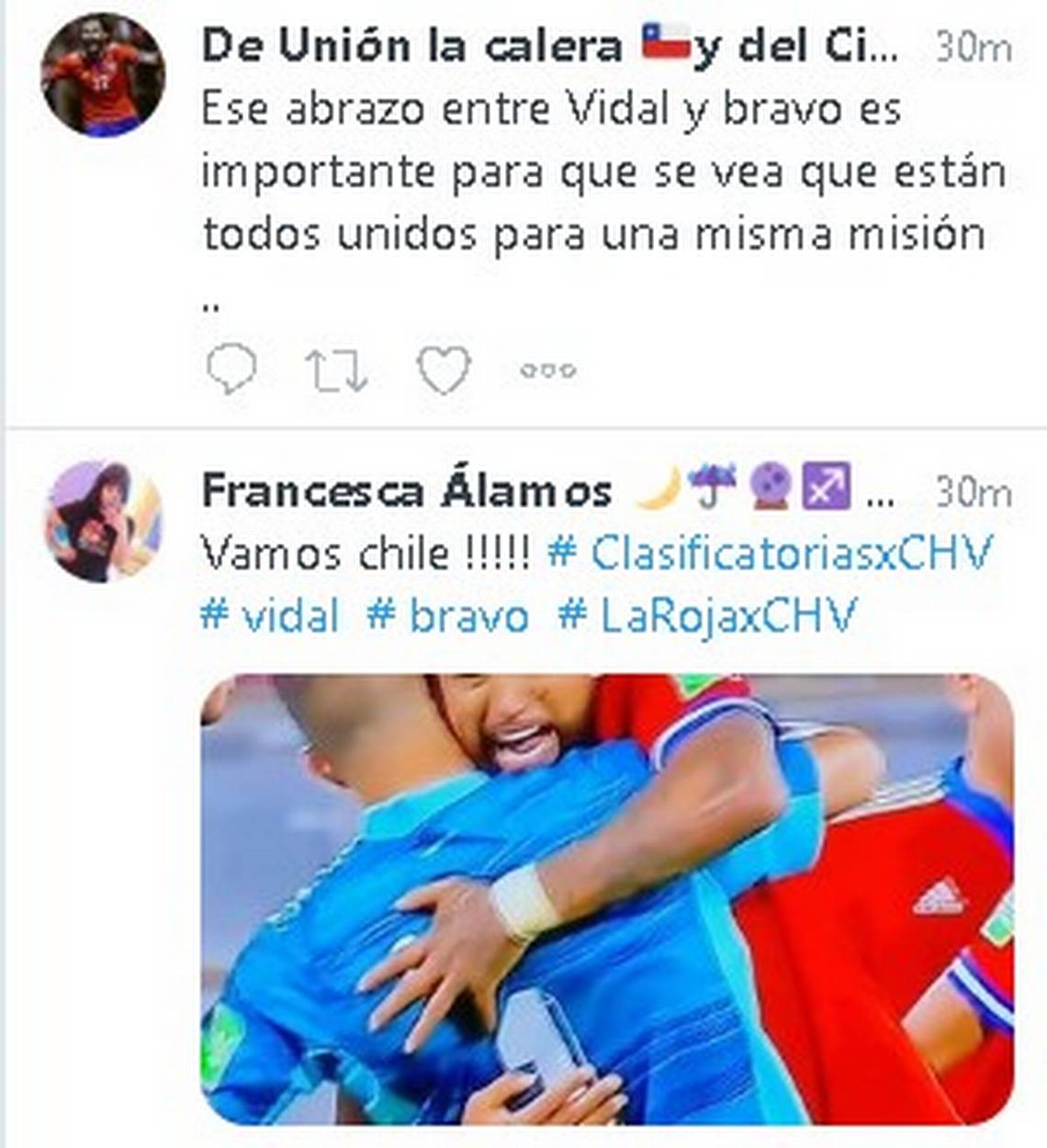The height and width of the screenshot is (1148, 1047).
Task: Open the #LaRojaxCHV hashtag
Action: [707, 615]
